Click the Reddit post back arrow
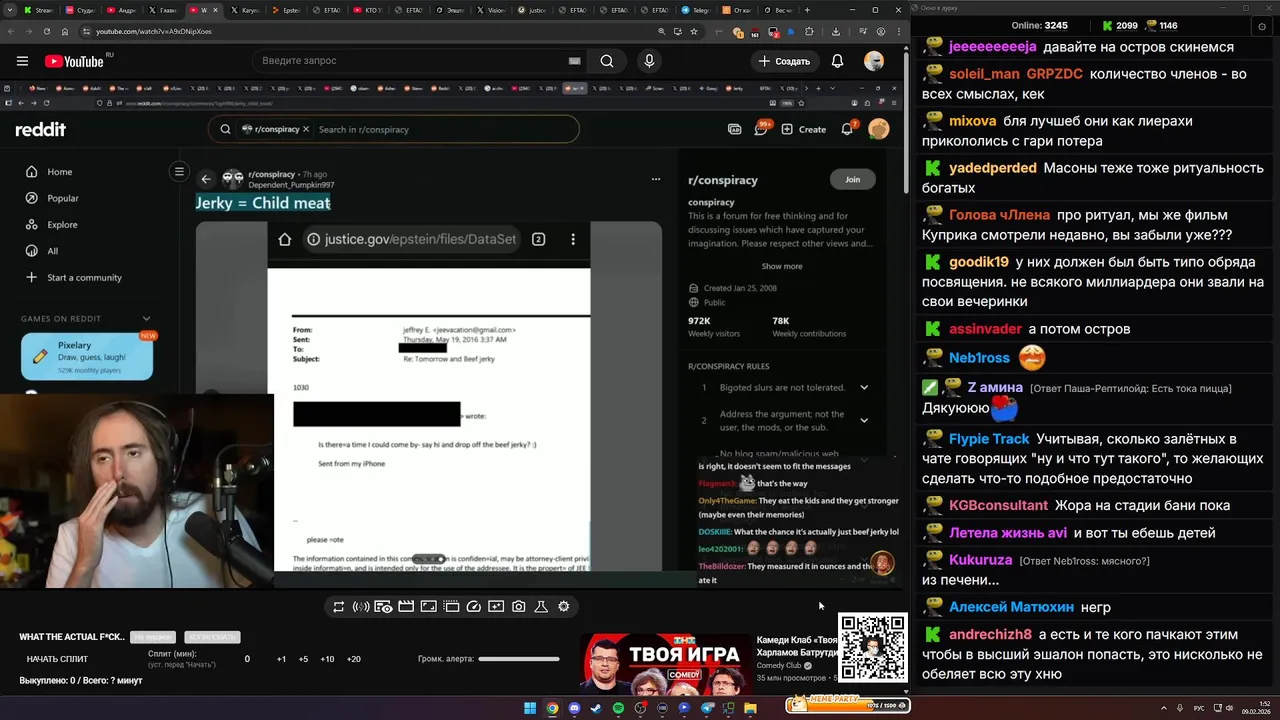The width and height of the screenshot is (1280, 720). pos(206,179)
